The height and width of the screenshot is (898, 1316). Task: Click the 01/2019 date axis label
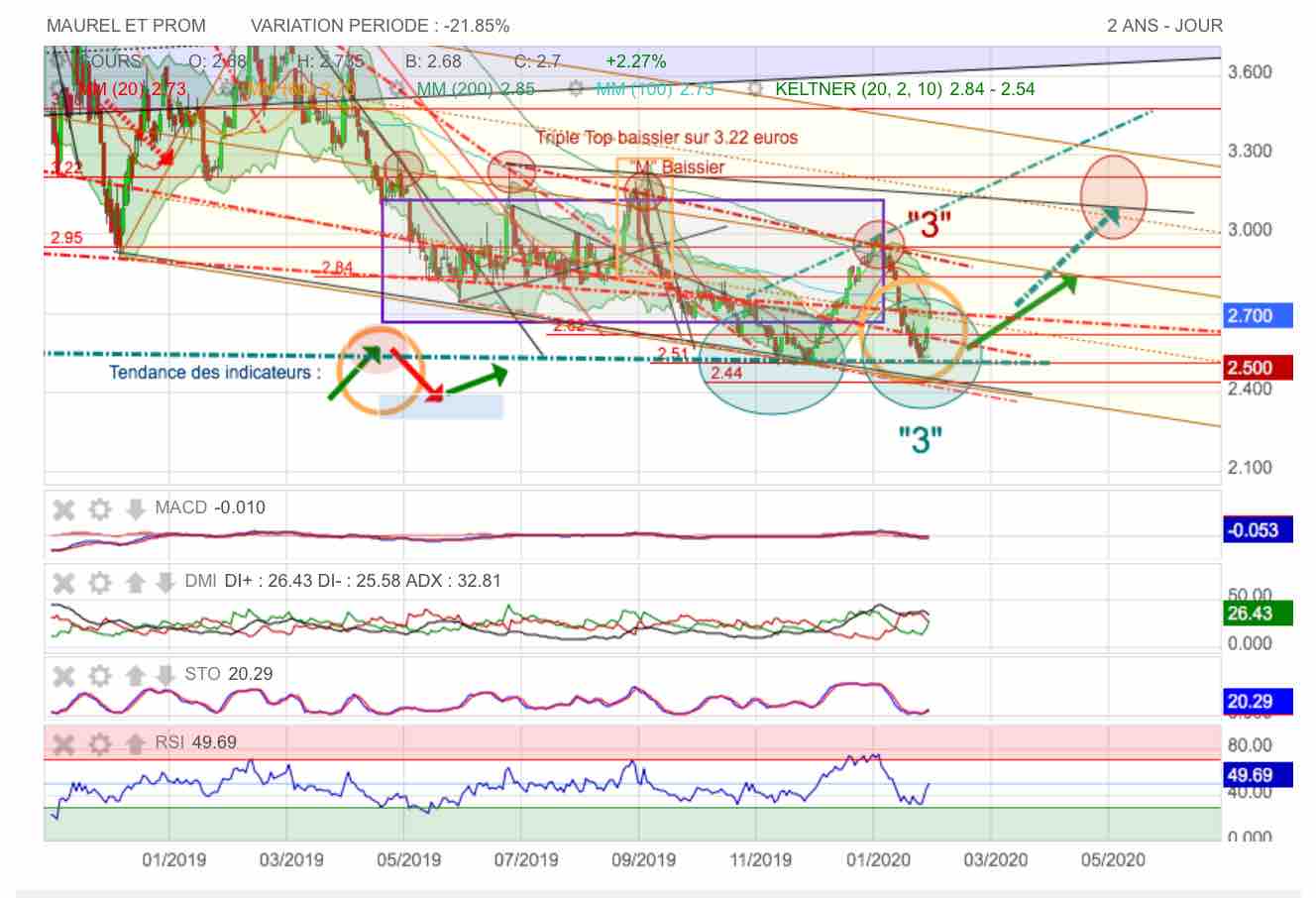point(174,859)
